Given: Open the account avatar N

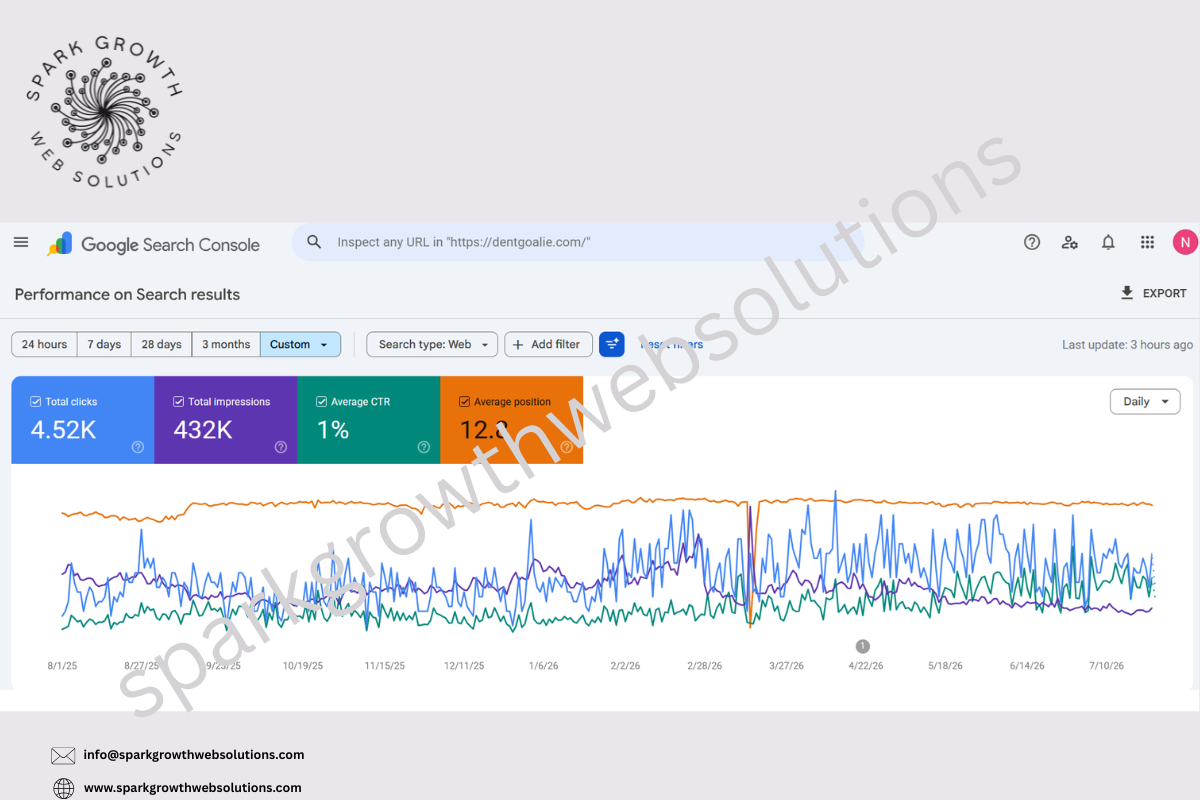Looking at the screenshot, I should pos(1185,242).
